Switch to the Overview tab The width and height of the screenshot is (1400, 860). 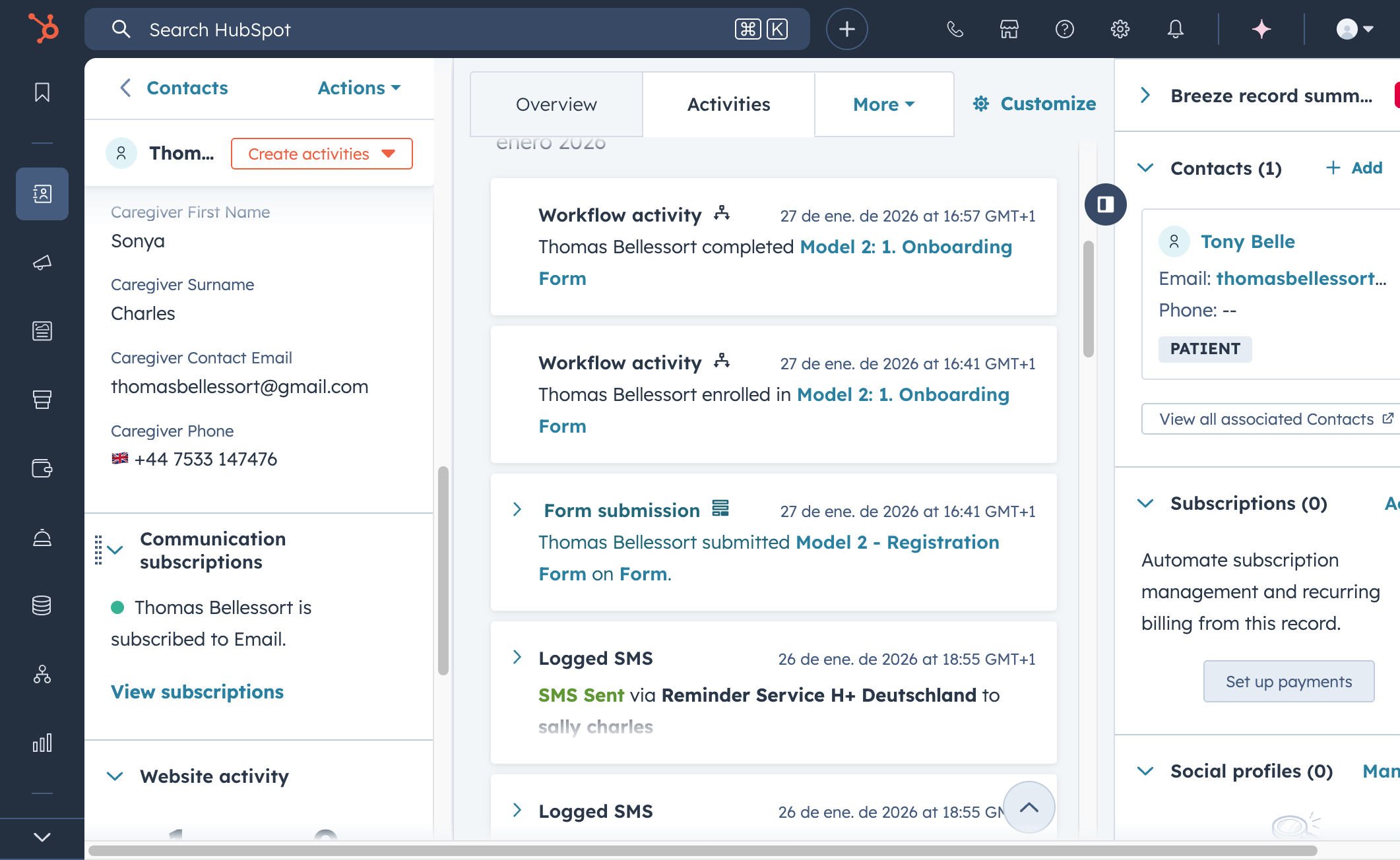556,104
